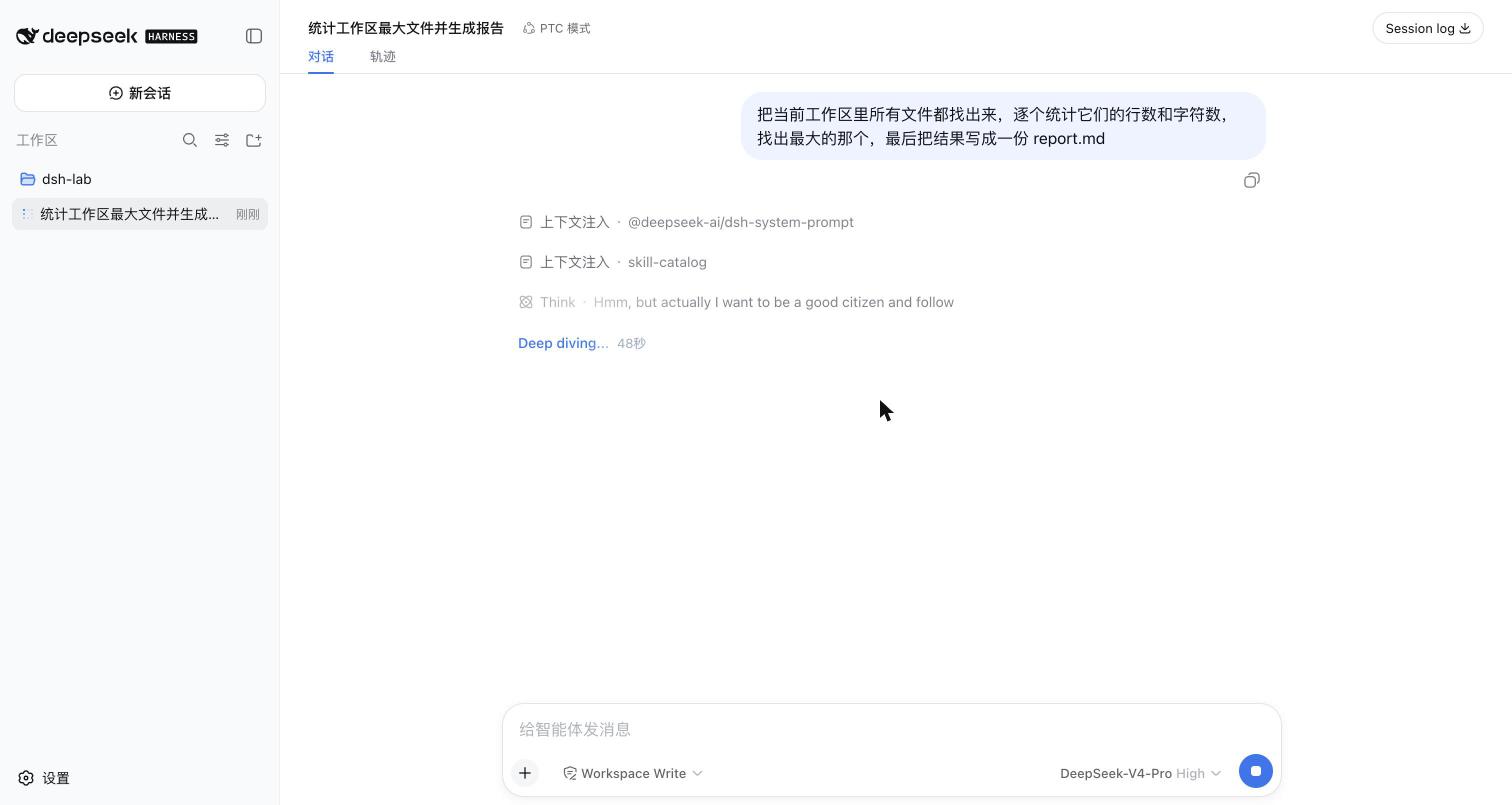This screenshot has width=1512, height=805.
Task: Click the Deep diving... status text
Action: (x=563, y=343)
